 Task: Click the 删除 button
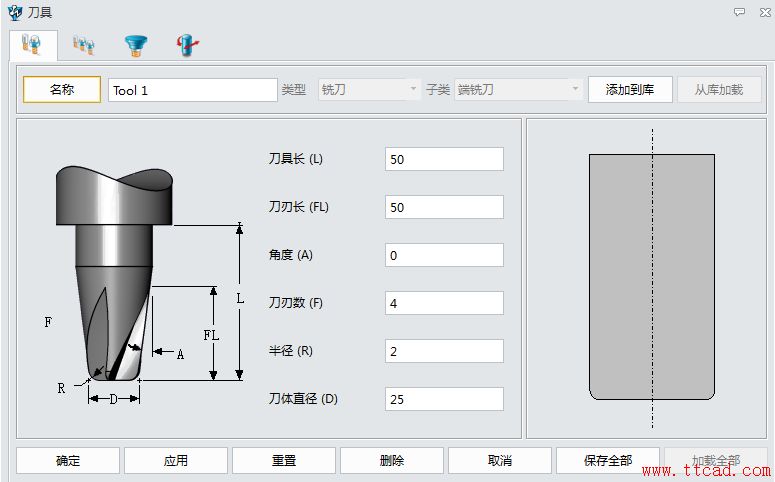tap(392, 461)
